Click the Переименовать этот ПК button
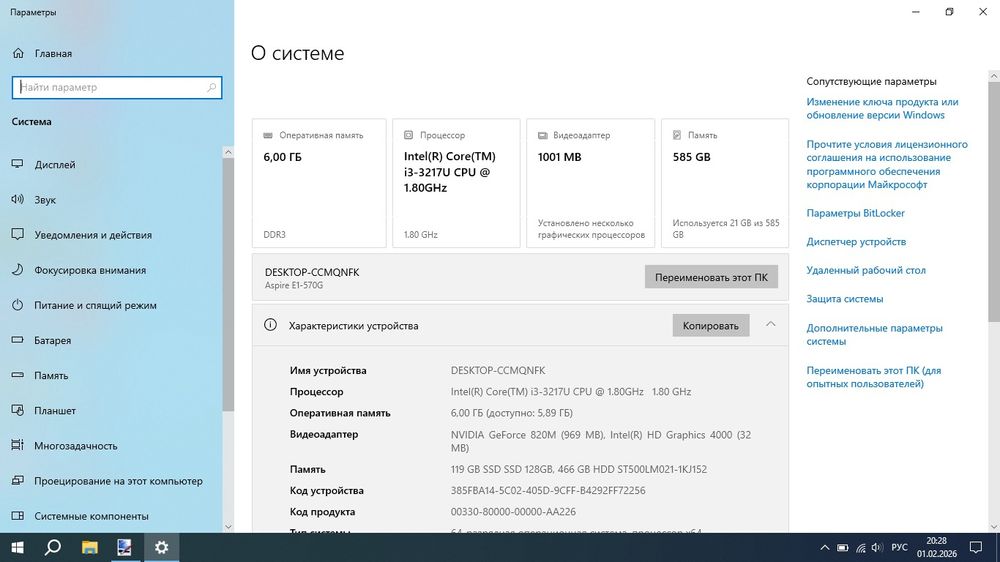Image resolution: width=1000 pixels, height=562 pixels. [711, 277]
